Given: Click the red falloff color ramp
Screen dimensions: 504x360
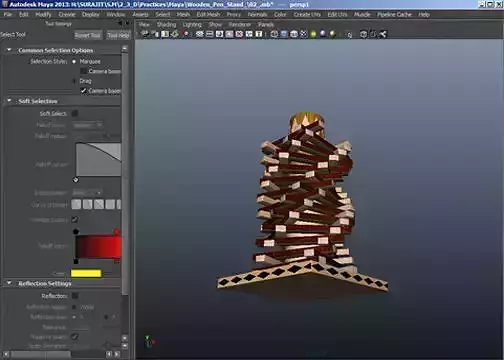Looking at the screenshot, I should coord(98,246).
